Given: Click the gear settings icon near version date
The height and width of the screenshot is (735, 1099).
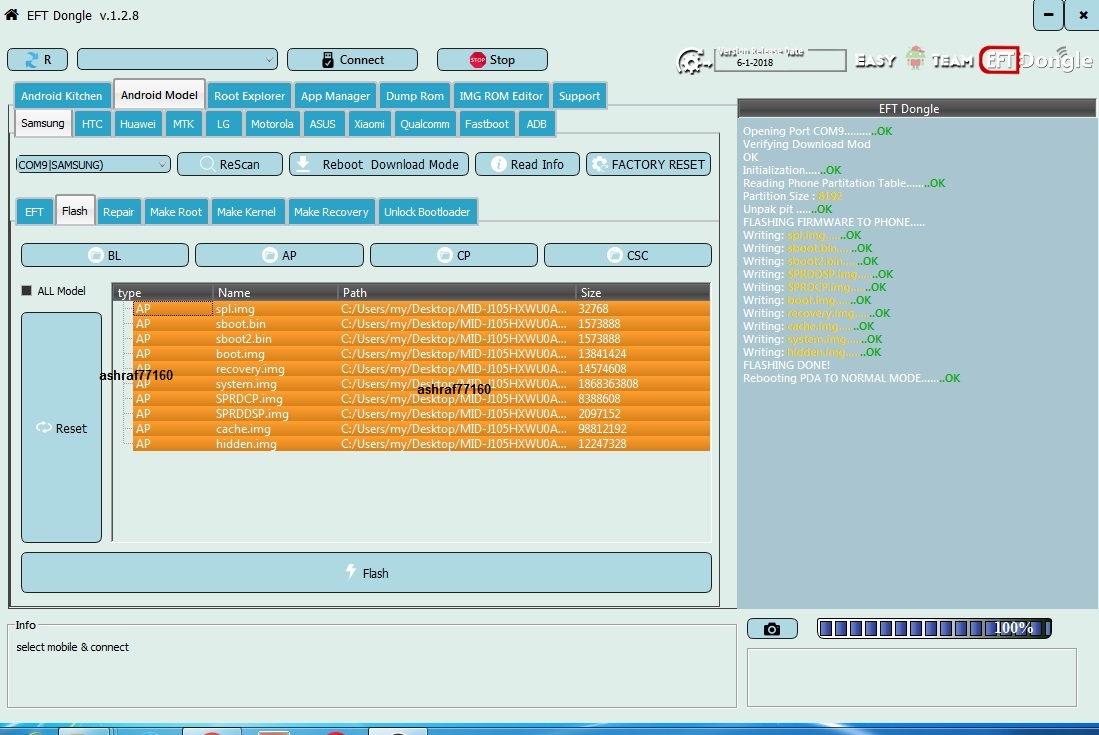Looking at the screenshot, I should click(x=691, y=62).
